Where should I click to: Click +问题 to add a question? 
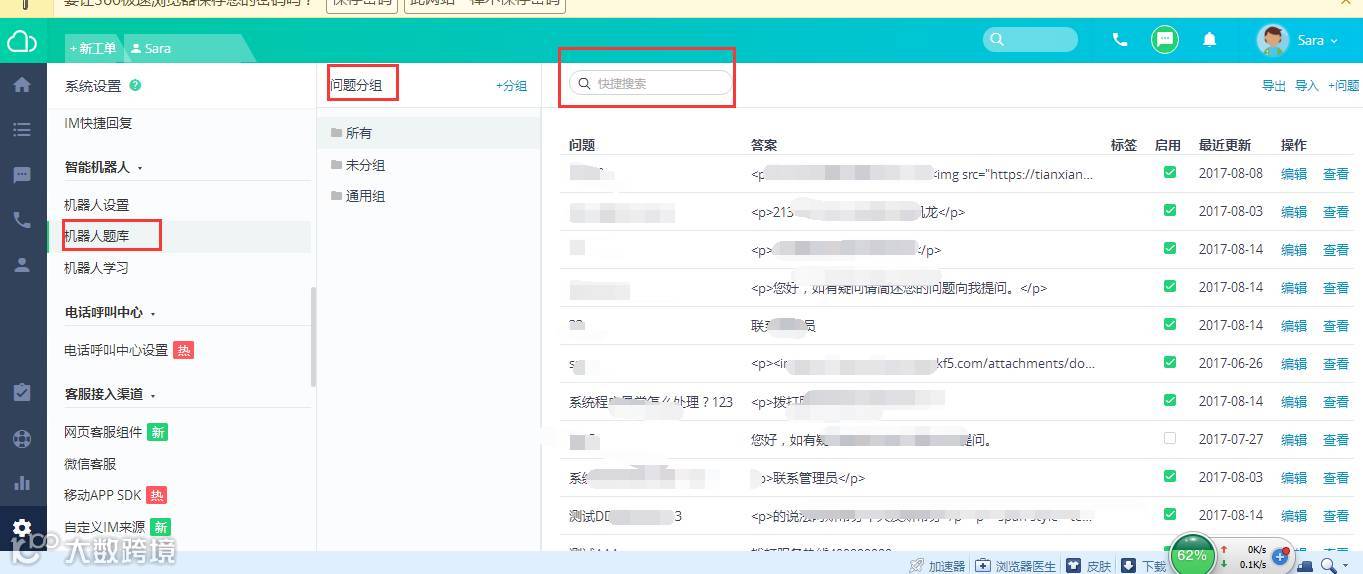click(1344, 86)
